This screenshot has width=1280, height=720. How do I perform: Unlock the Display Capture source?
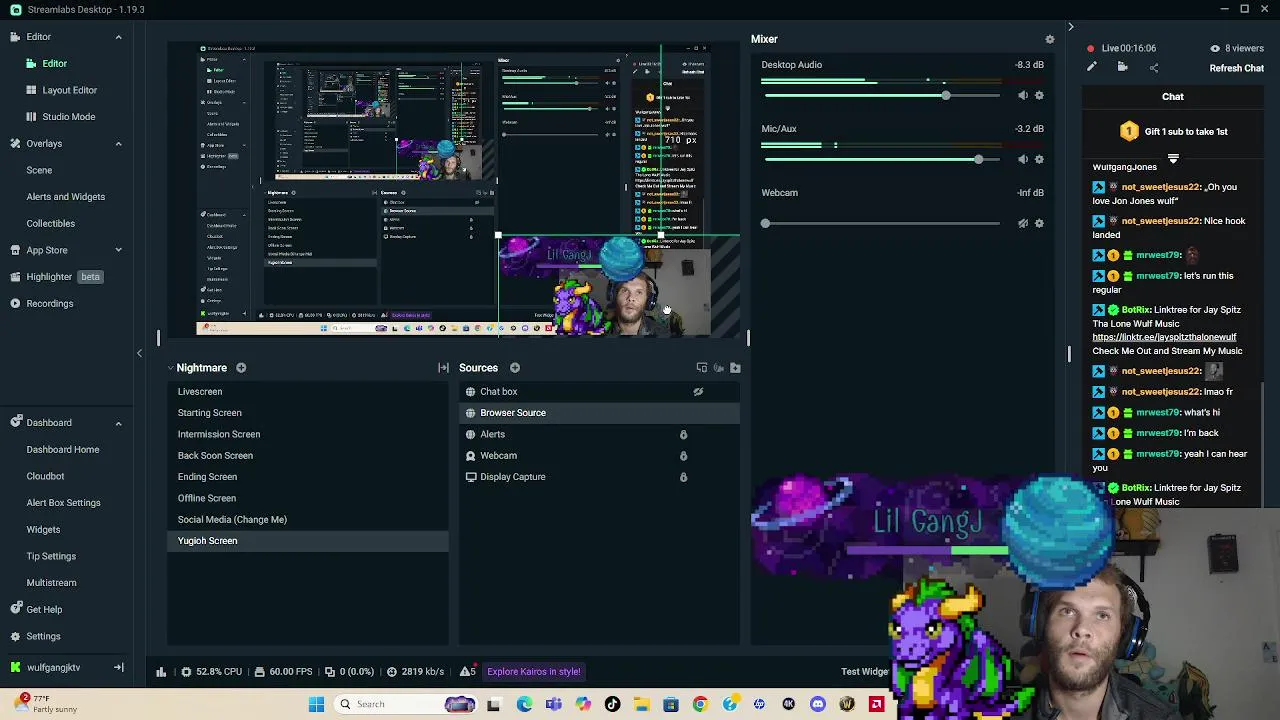683,477
